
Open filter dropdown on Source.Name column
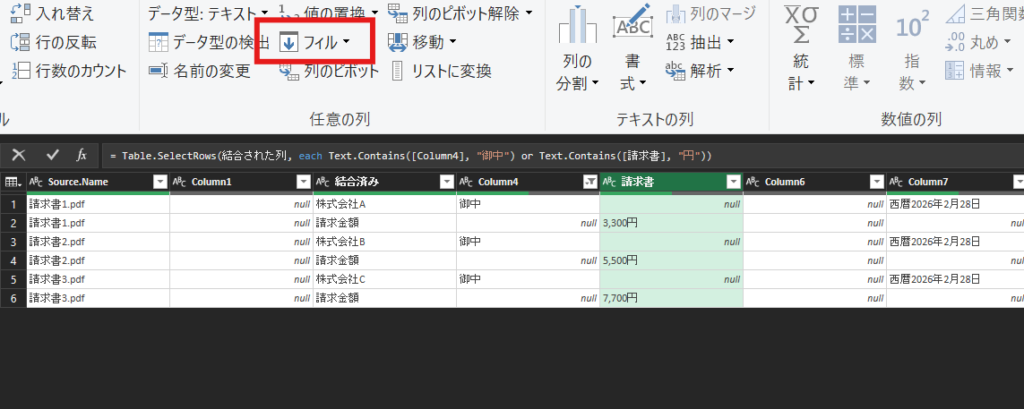(x=159, y=182)
